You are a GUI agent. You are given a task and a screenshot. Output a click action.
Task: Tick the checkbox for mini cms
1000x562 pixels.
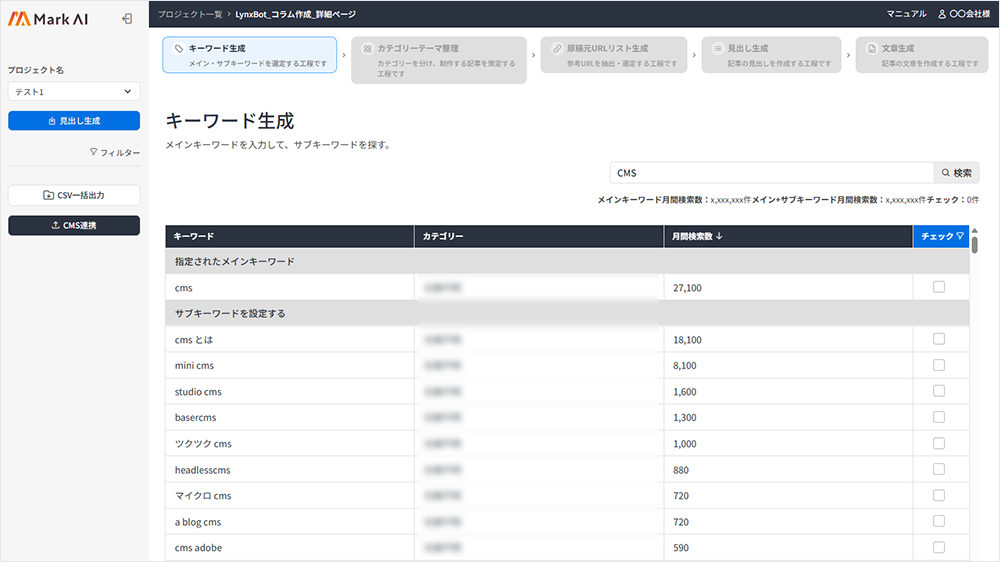pyautogui.click(x=938, y=365)
